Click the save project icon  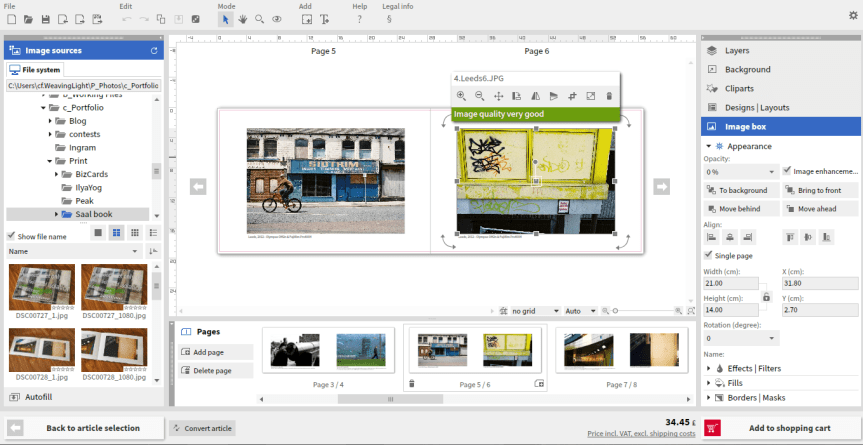click(46, 19)
